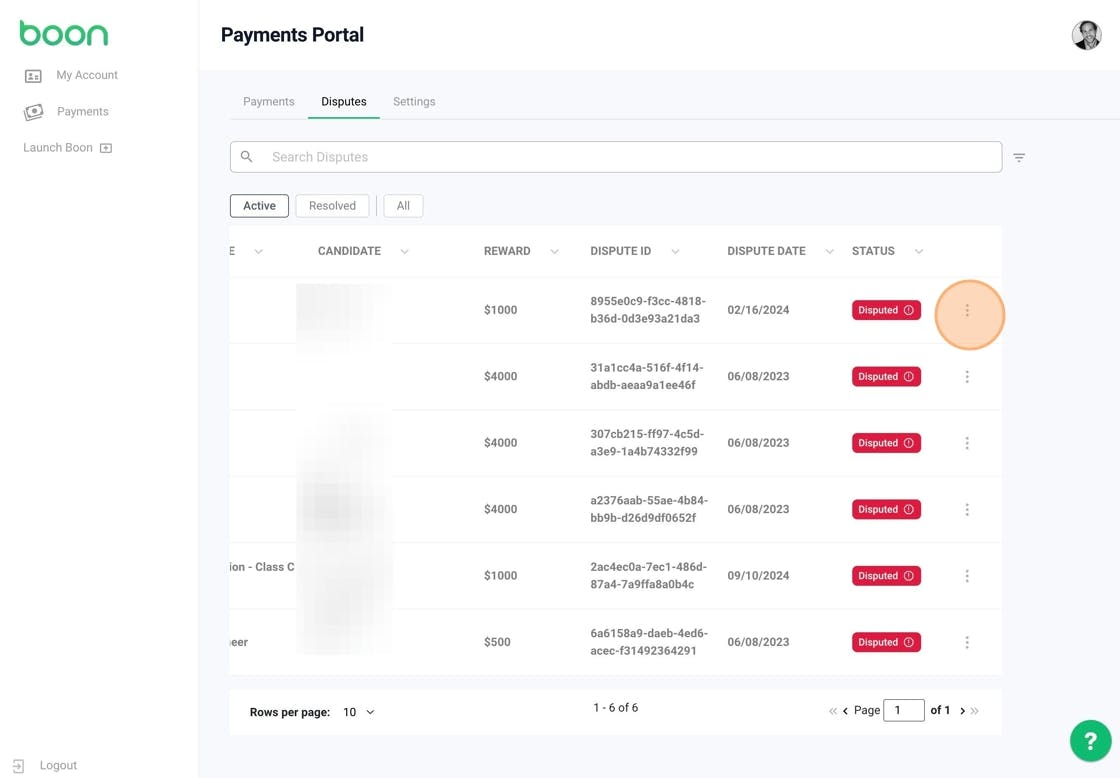Open the green help question button
The width and height of the screenshot is (1120, 778).
coord(1090,741)
